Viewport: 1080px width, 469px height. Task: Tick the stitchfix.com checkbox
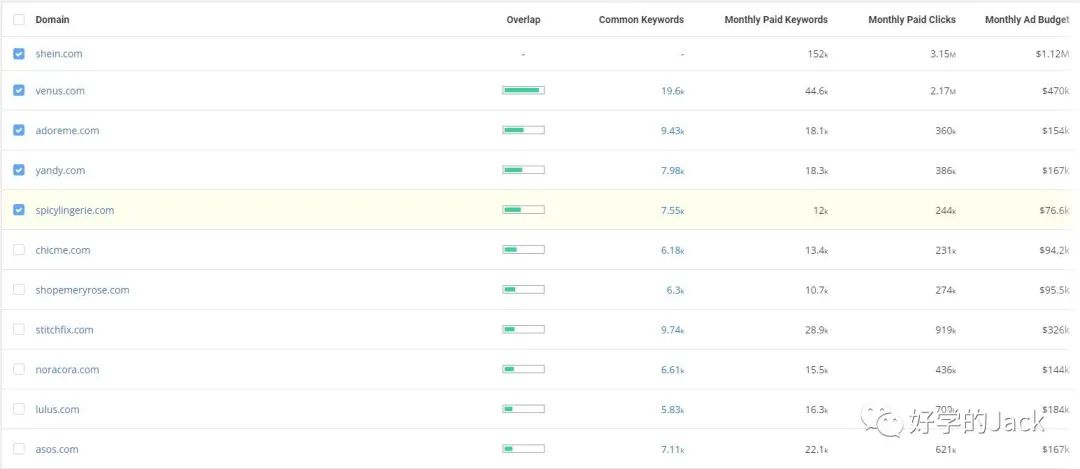pyautogui.click(x=19, y=329)
